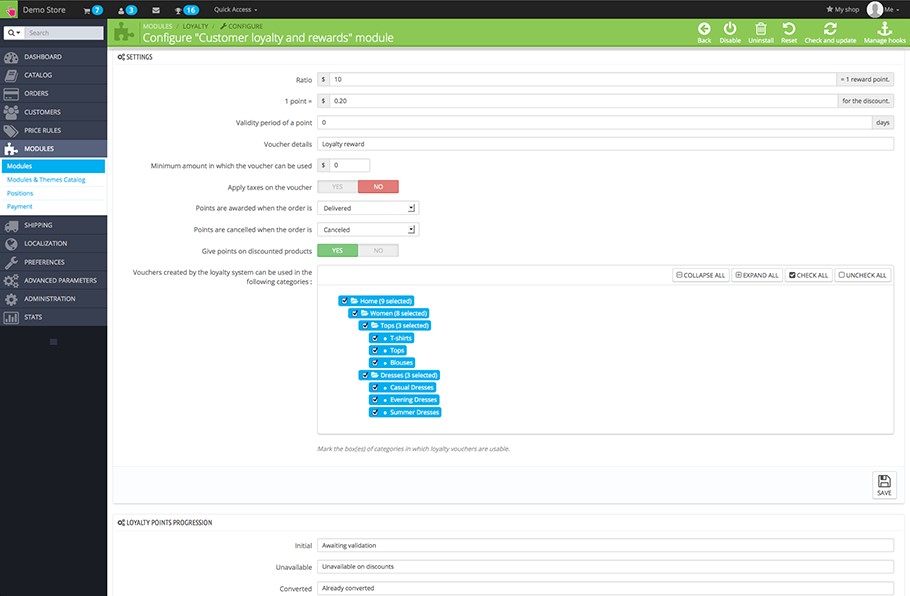Set Apply taxes on the voucher to Yes
The image size is (910, 596).
click(338, 187)
